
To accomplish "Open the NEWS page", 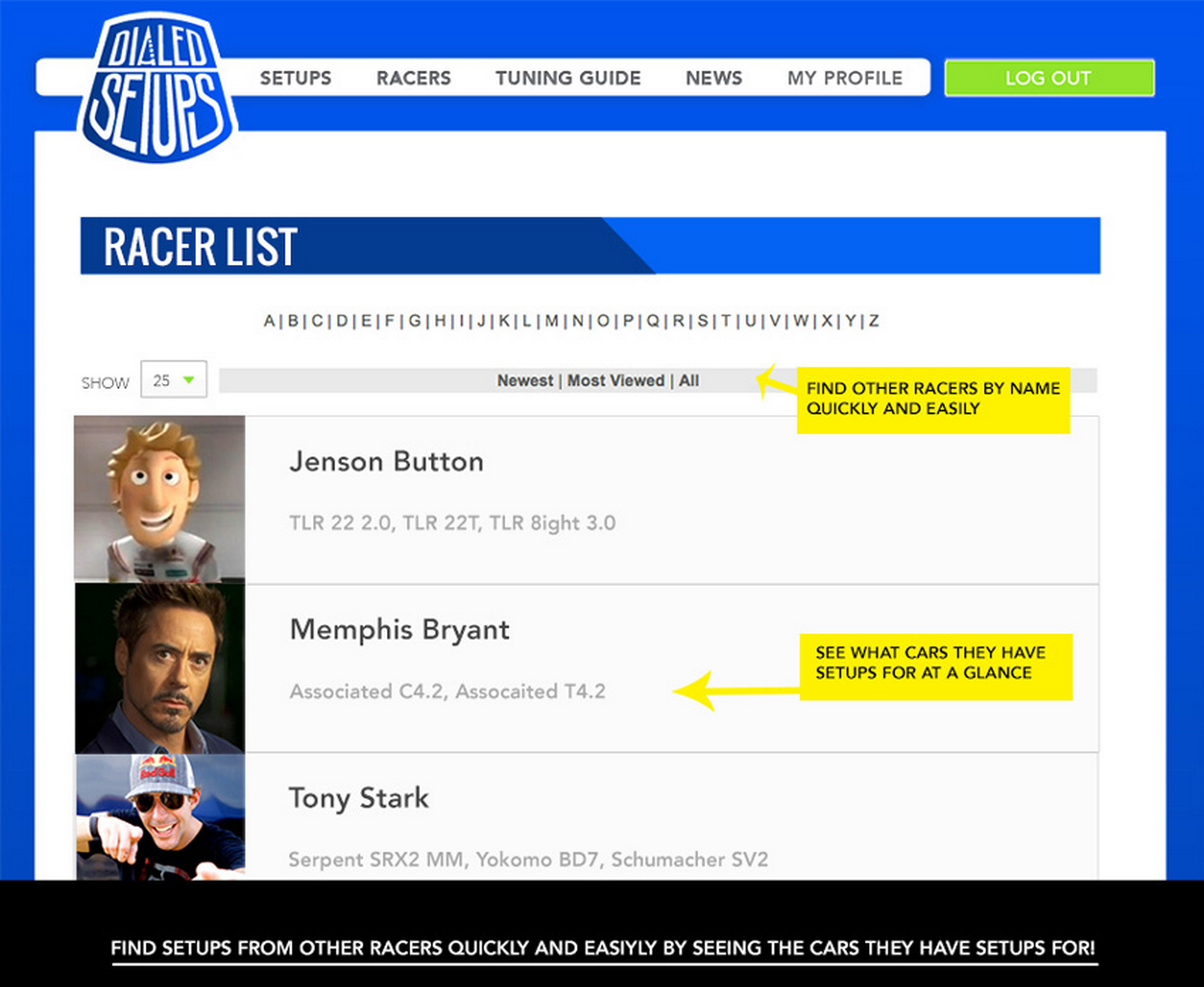I will (x=714, y=78).
